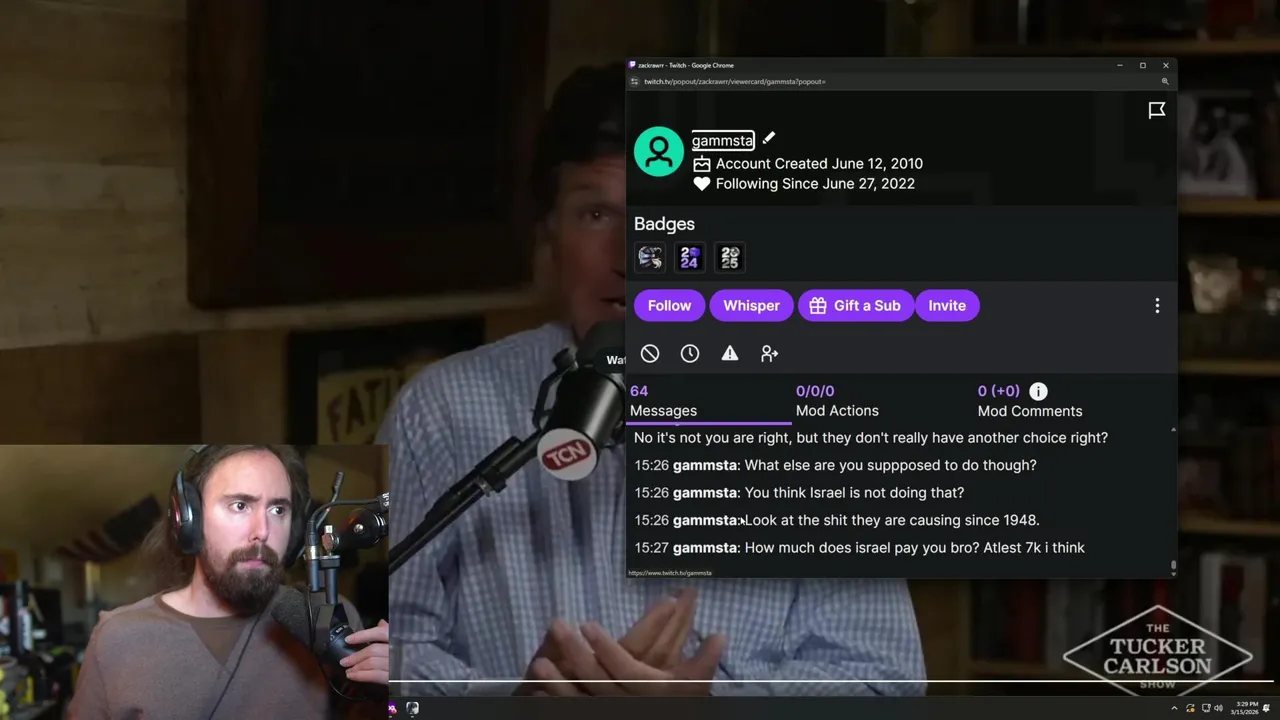
Task: Ban user with the circle-slash icon
Action: pos(650,353)
